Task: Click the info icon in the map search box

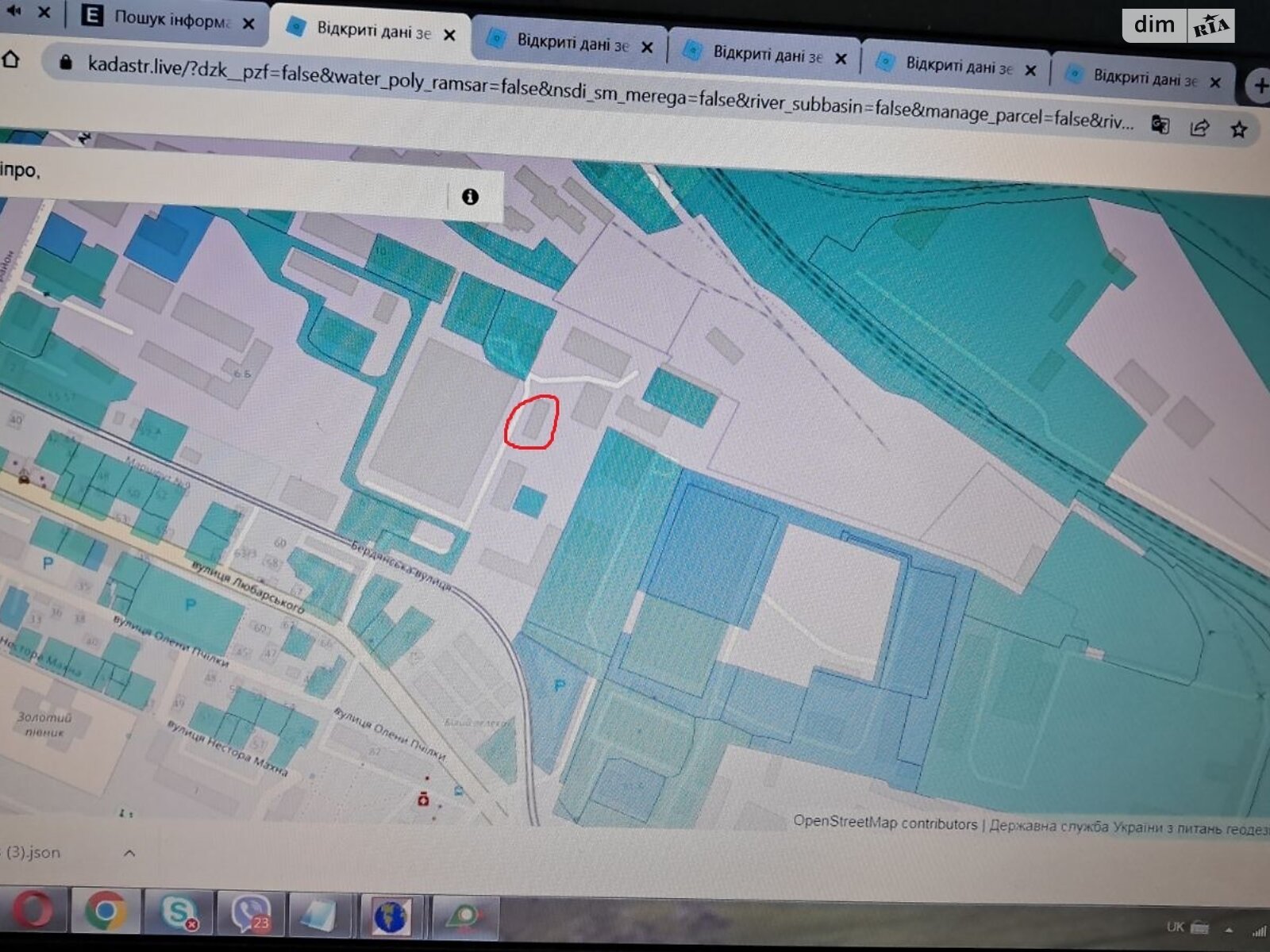Action: pyautogui.click(x=470, y=197)
